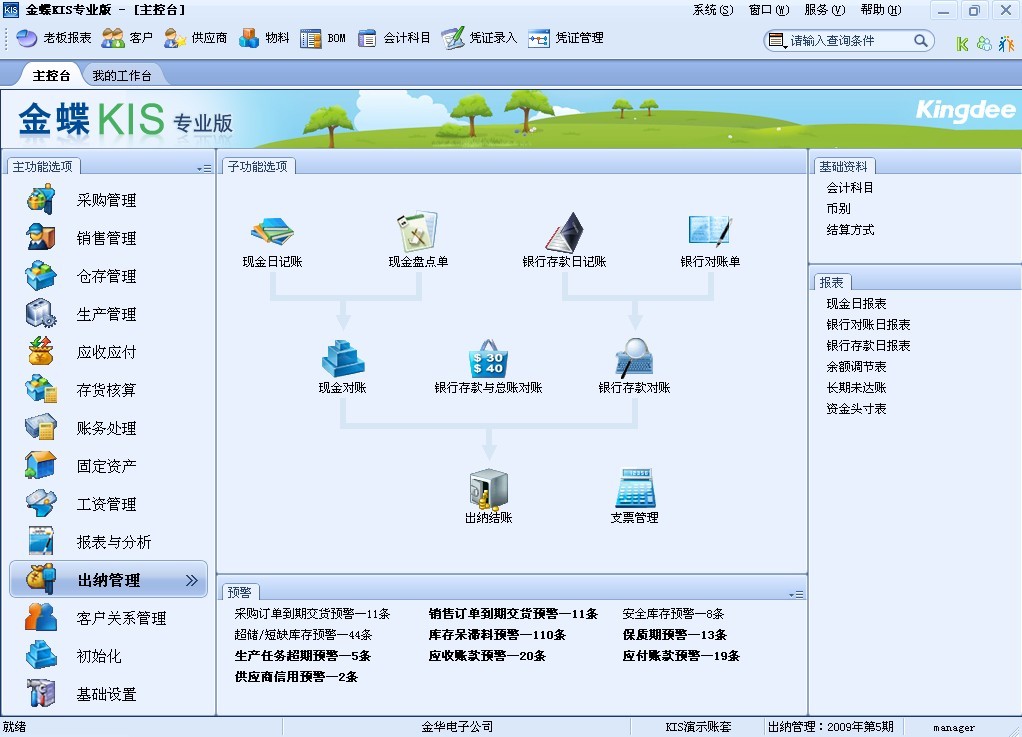1022x737 pixels.
Task: Click 物料 toolbar button
Action: [x=263, y=38]
